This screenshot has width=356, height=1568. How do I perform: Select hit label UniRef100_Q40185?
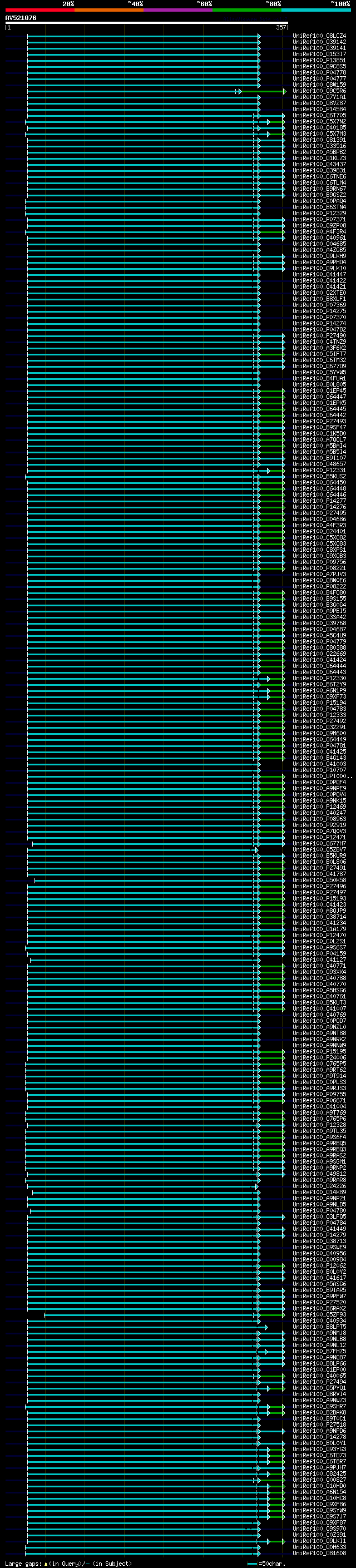point(319,128)
